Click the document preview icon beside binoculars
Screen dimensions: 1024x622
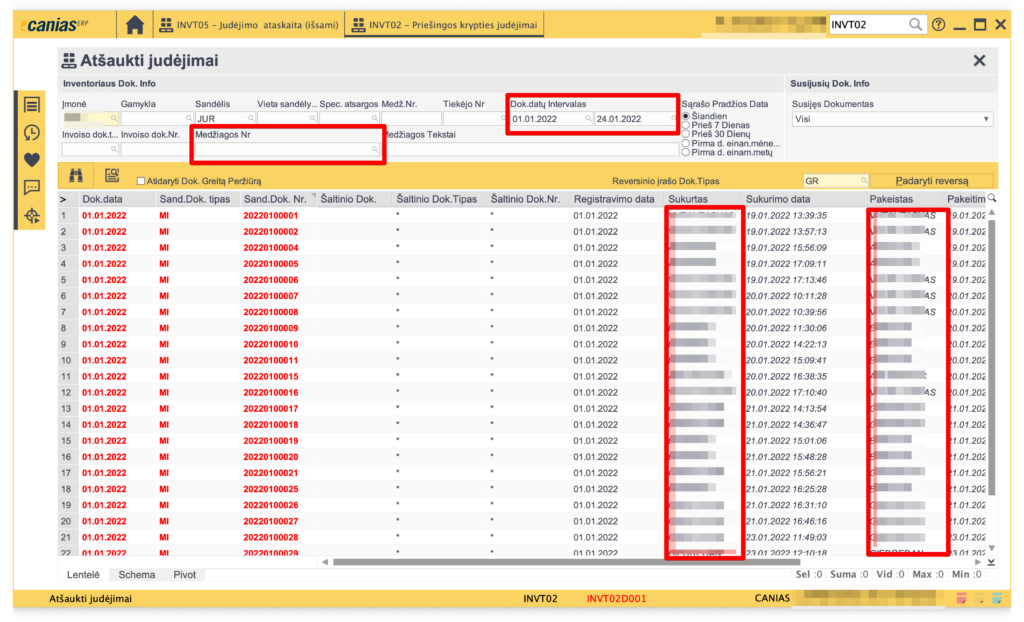(112, 176)
